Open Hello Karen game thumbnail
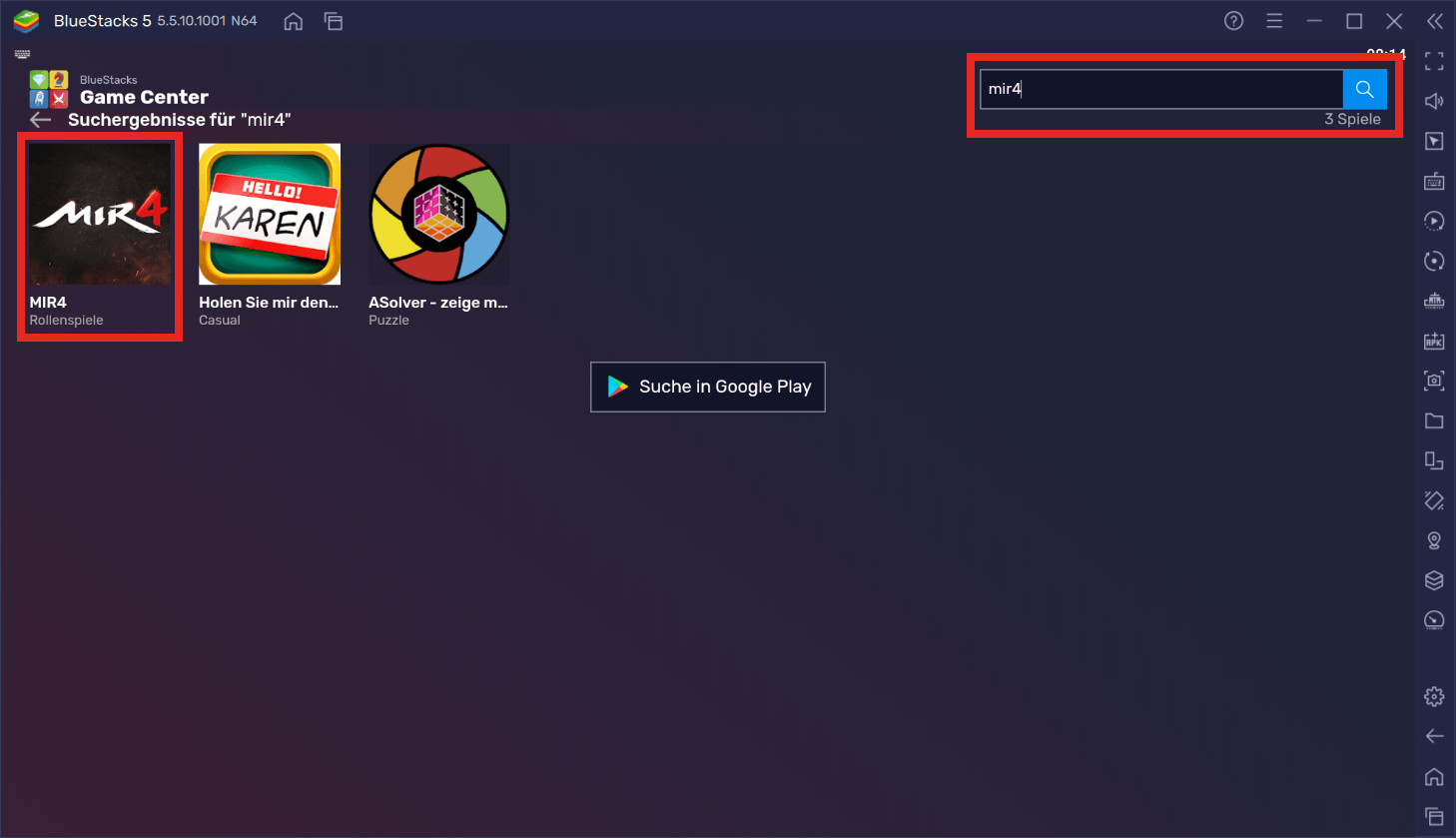The width and height of the screenshot is (1456, 838). [x=270, y=214]
